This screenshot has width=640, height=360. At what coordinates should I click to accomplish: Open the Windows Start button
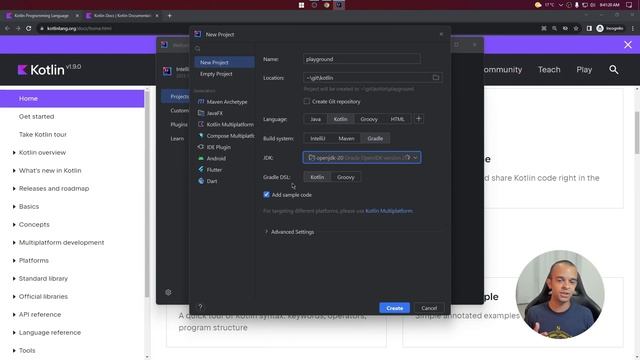301,5
